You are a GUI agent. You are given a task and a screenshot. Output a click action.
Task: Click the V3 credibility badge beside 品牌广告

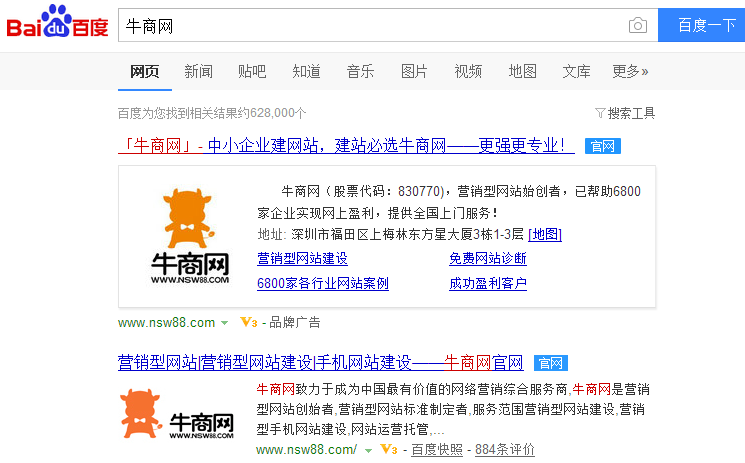(248, 322)
